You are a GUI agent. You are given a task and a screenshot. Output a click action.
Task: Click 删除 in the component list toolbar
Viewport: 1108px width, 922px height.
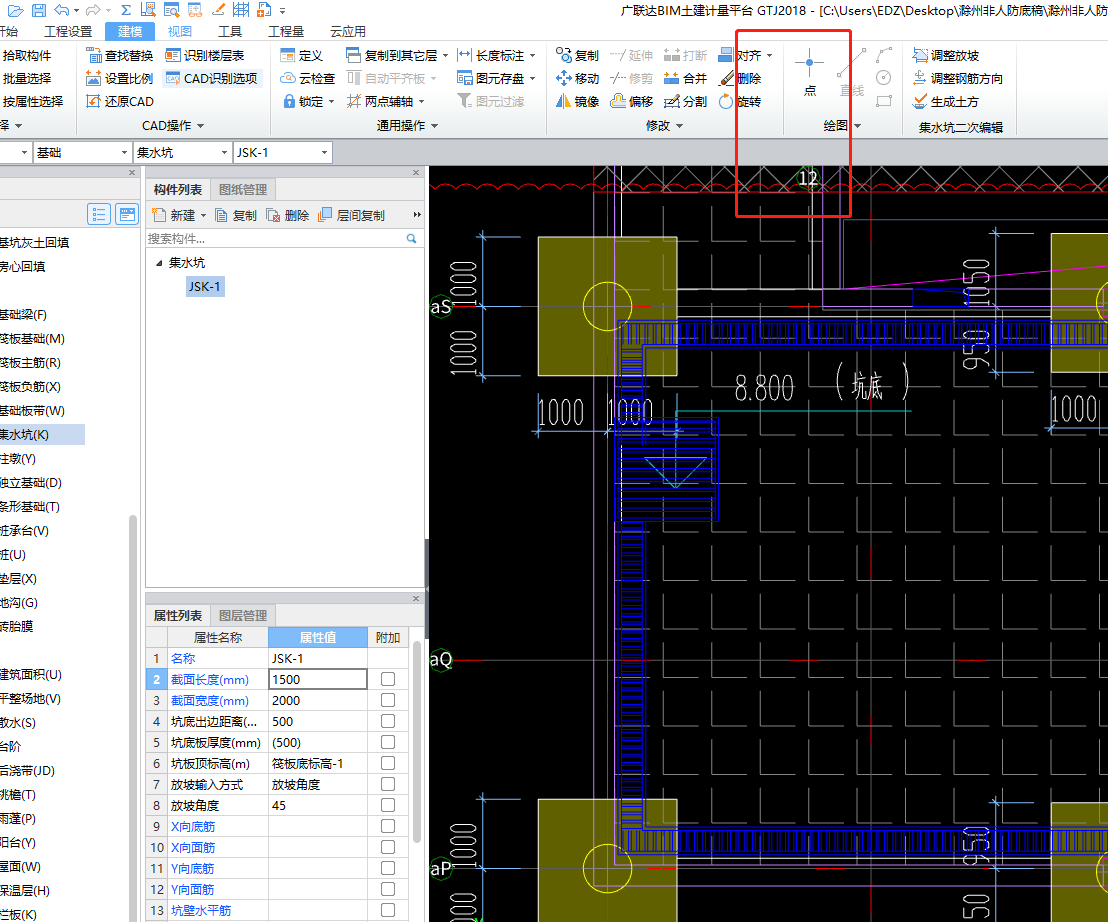click(288, 215)
